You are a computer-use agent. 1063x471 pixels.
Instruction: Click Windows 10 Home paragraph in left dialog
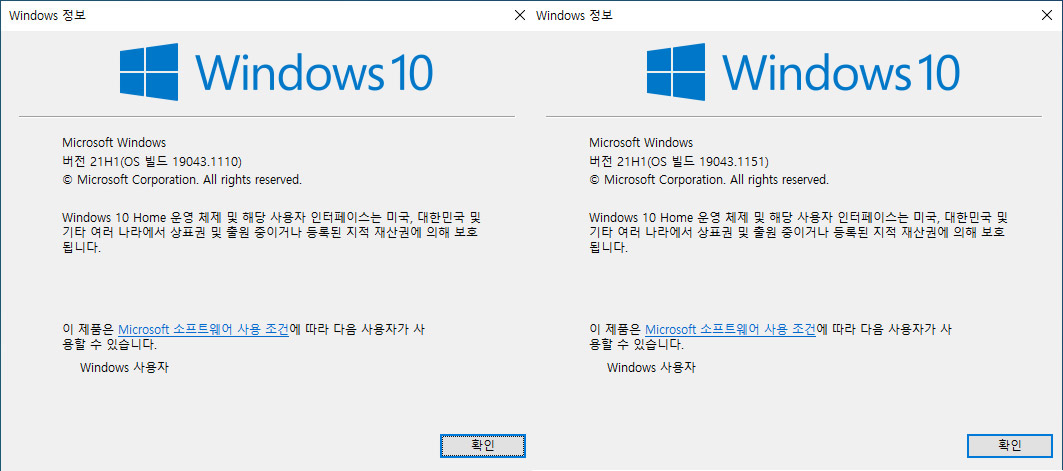[272, 232]
